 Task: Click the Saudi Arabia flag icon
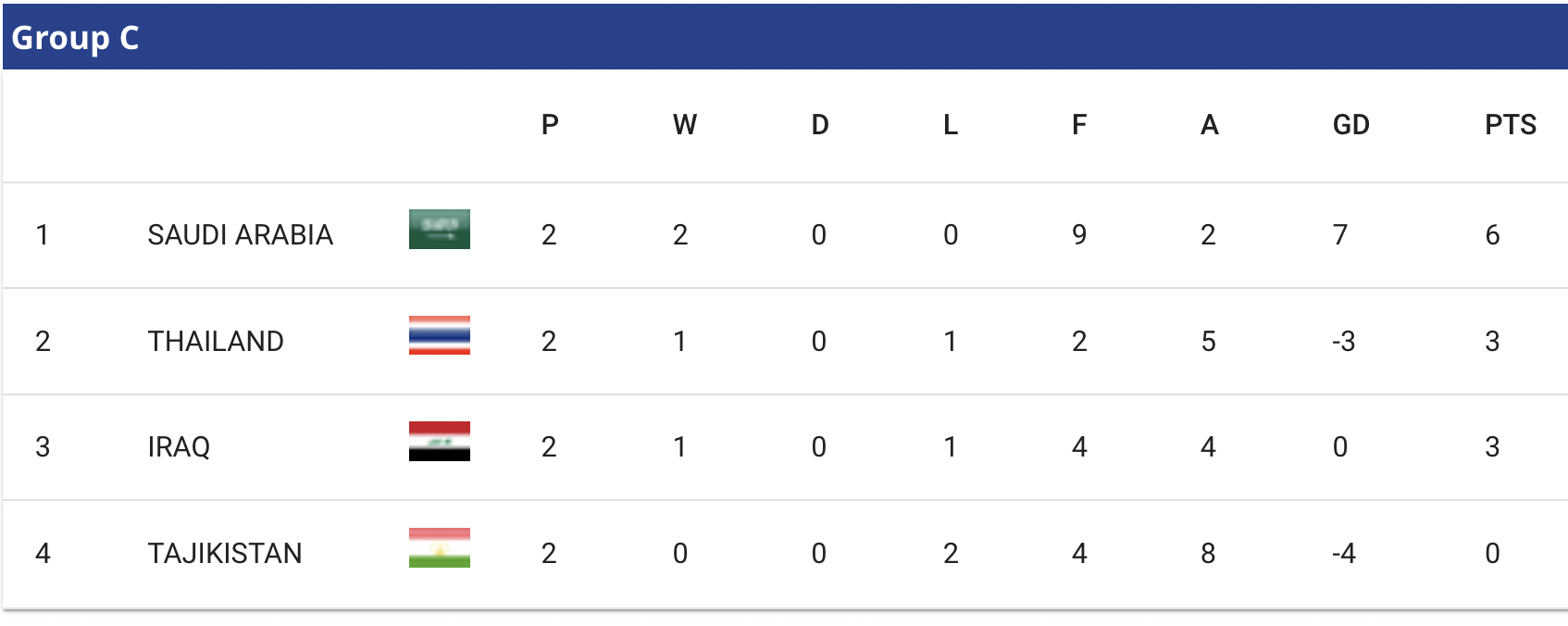pos(440,230)
